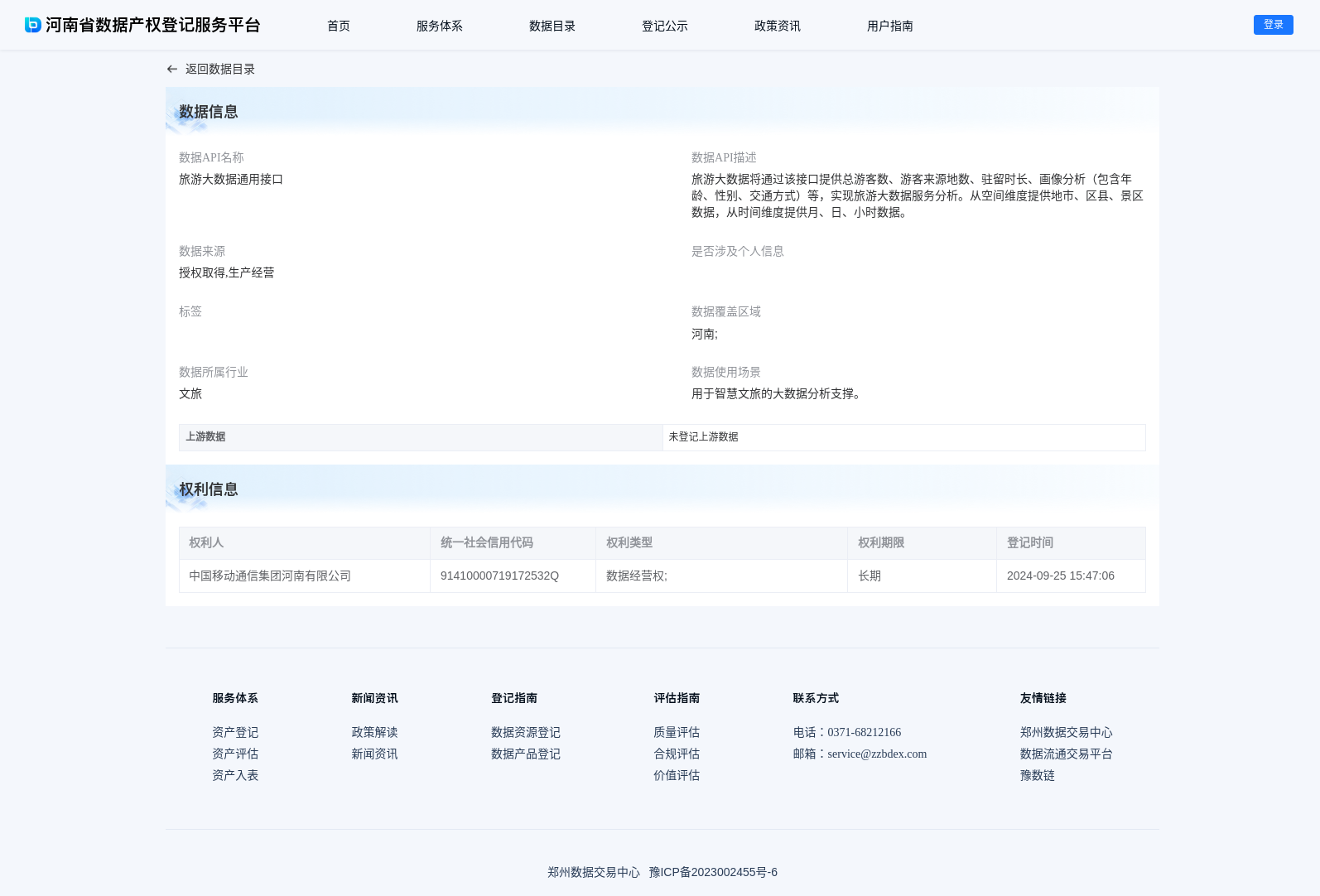Click label 是否涉及个人信息
This screenshot has height=896, width=1320.
(x=738, y=251)
